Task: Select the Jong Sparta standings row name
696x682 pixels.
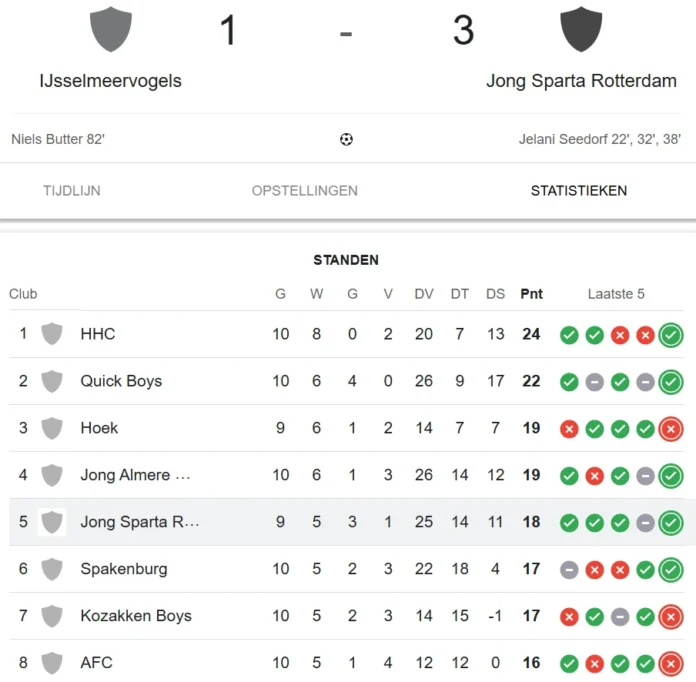Action: [140, 522]
